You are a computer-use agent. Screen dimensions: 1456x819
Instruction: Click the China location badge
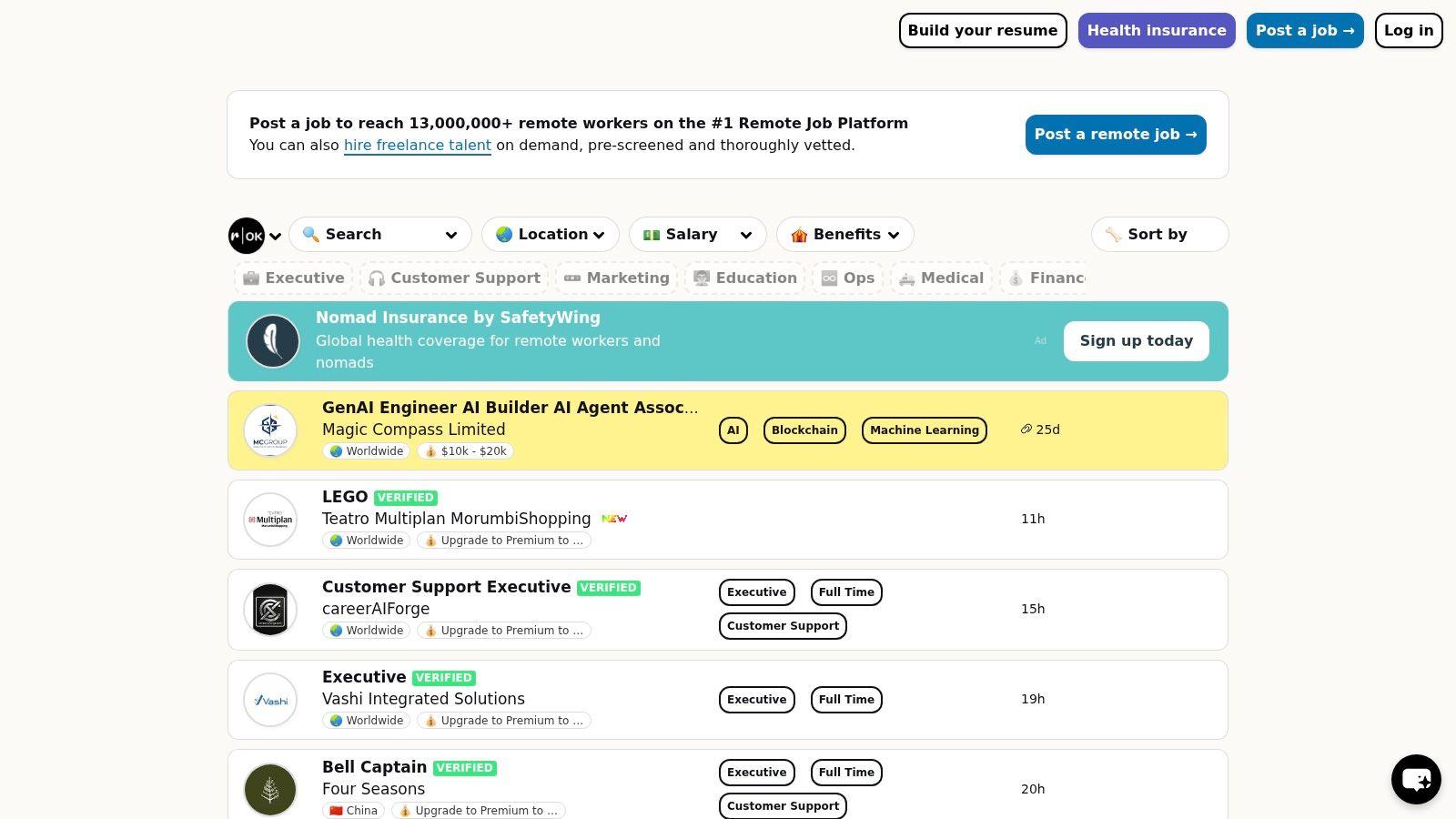click(353, 811)
